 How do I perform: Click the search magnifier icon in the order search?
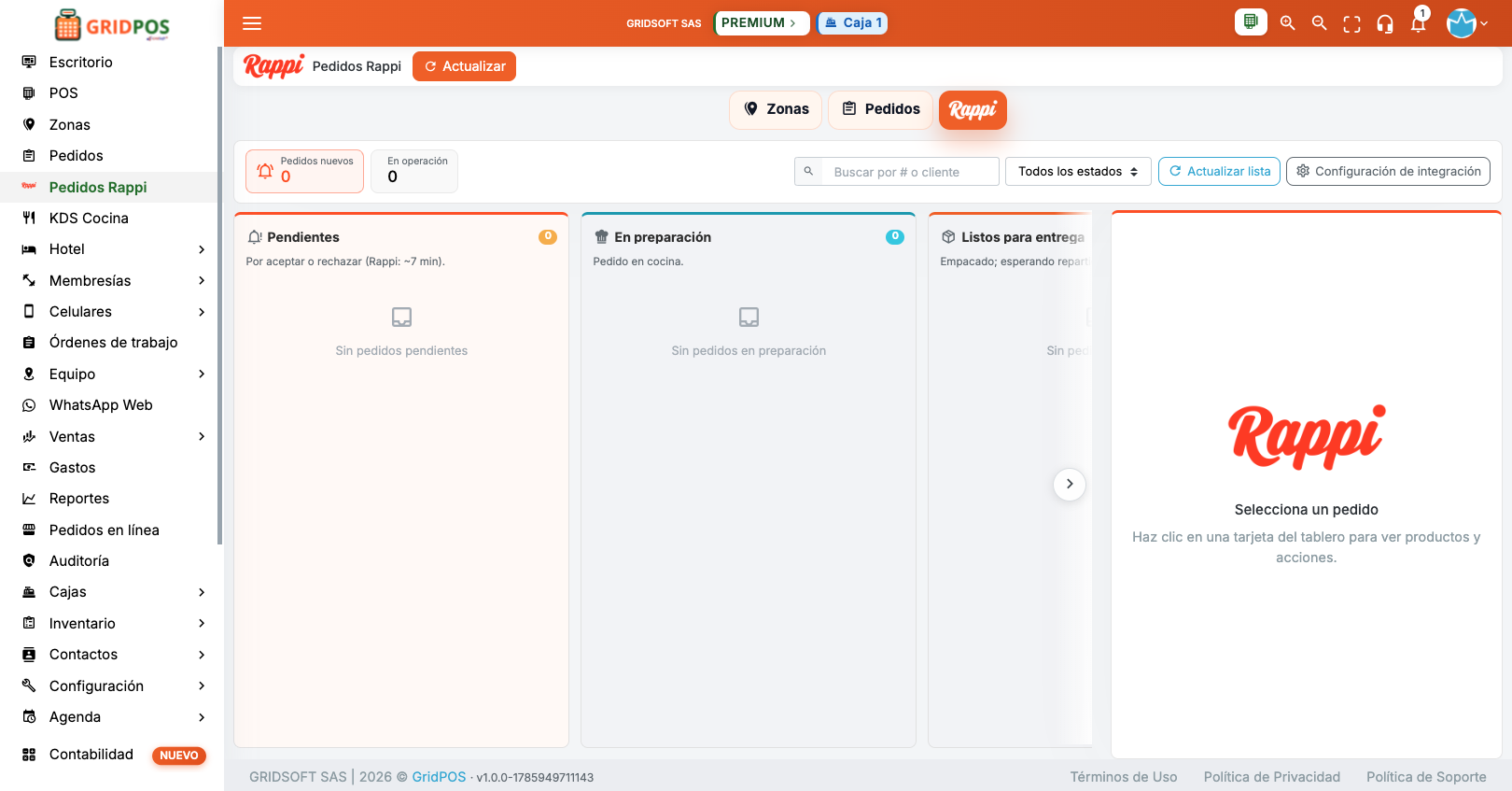(808, 171)
